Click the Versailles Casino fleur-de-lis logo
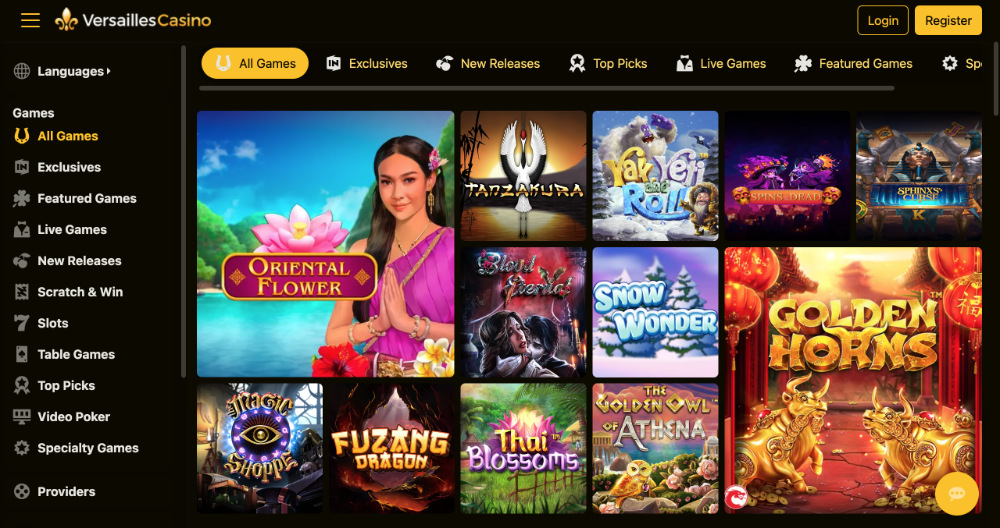 [x=66, y=20]
